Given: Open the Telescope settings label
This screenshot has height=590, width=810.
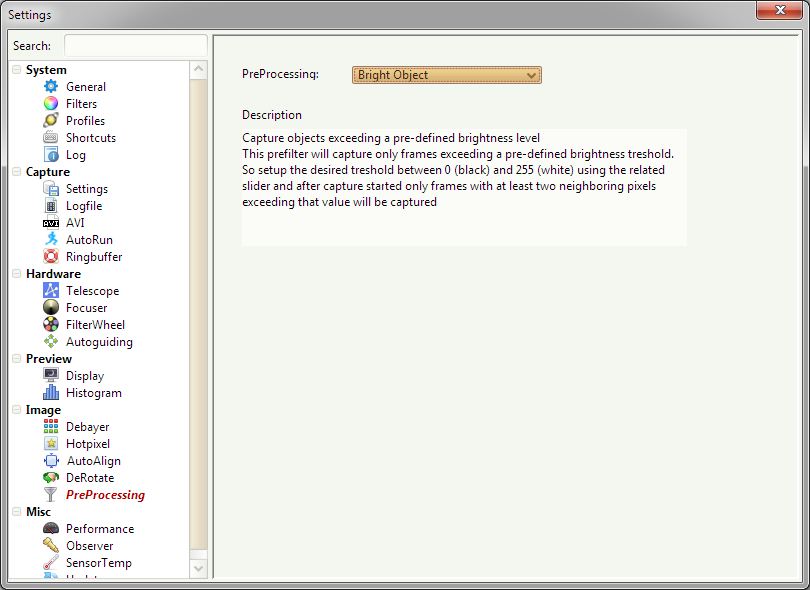Looking at the screenshot, I should [x=92, y=291].
